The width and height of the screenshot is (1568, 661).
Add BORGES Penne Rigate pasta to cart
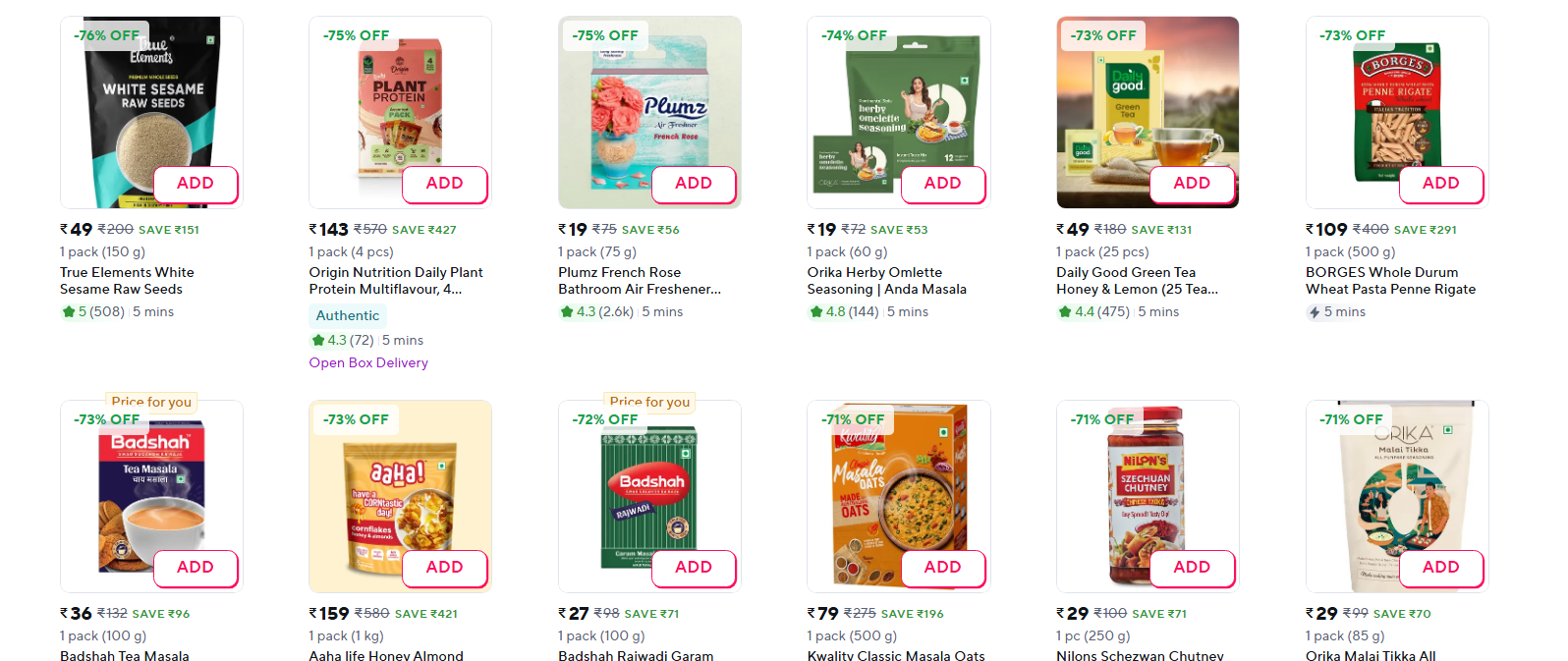(1440, 184)
